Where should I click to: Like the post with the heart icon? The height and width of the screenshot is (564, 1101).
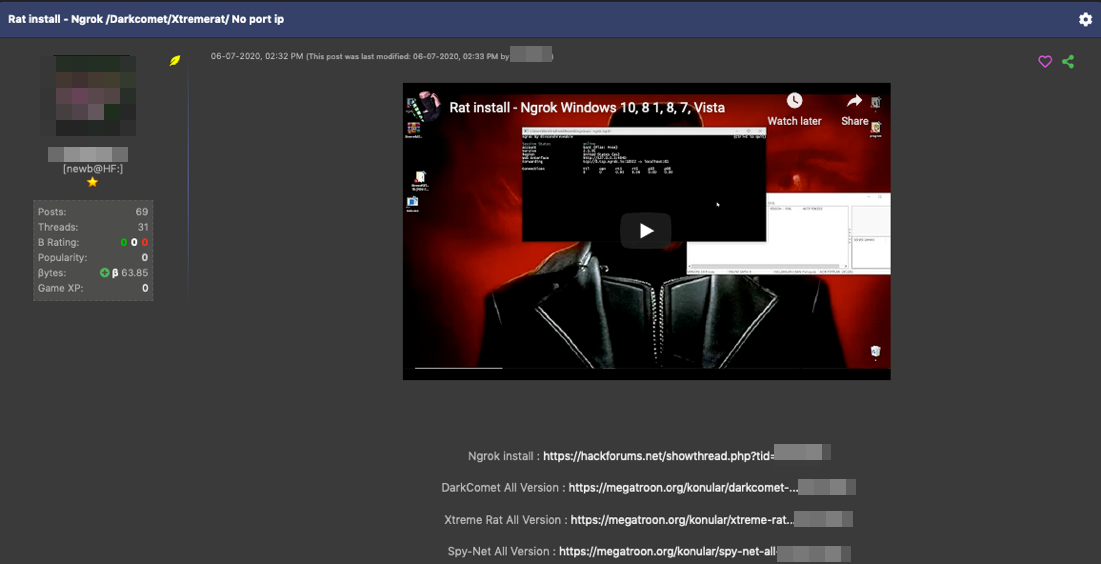[x=1045, y=62]
